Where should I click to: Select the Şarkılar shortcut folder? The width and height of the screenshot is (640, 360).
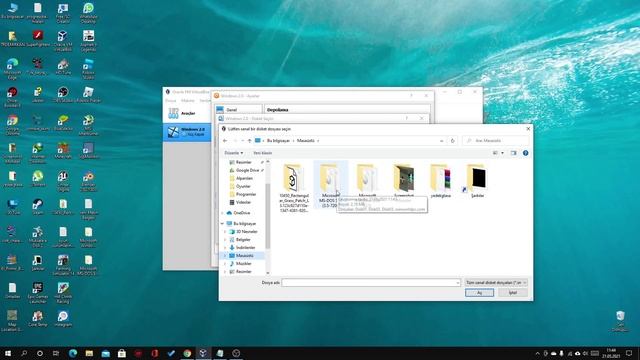[x=477, y=181]
